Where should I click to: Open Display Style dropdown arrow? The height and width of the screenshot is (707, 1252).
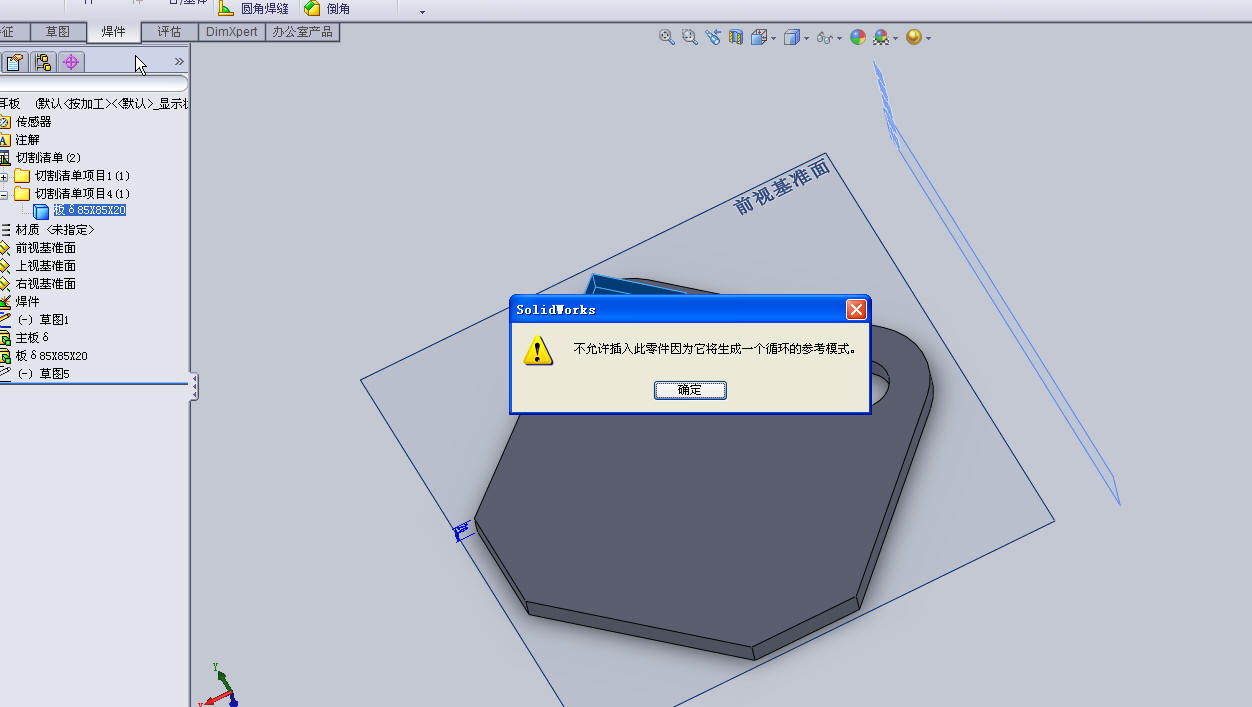[x=807, y=39]
